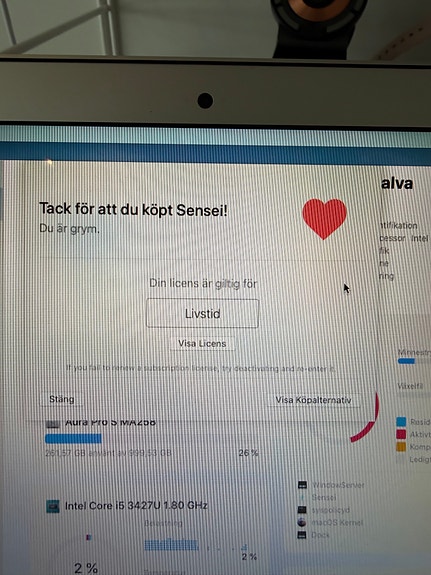Viewport: 431px width, 575px height.
Task: Select the Dock process icon
Action: tap(302, 535)
